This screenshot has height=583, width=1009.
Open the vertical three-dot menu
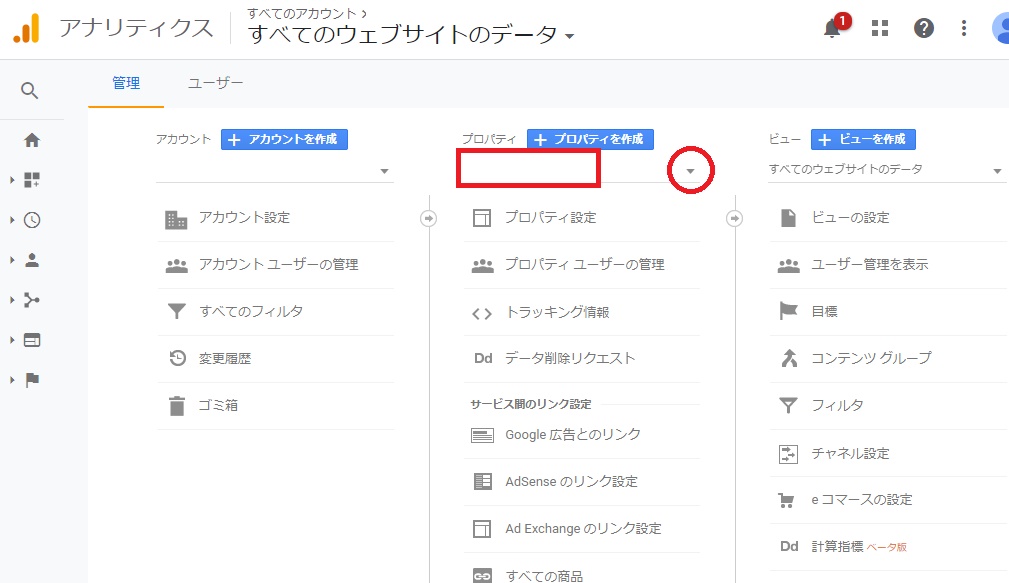click(x=963, y=28)
